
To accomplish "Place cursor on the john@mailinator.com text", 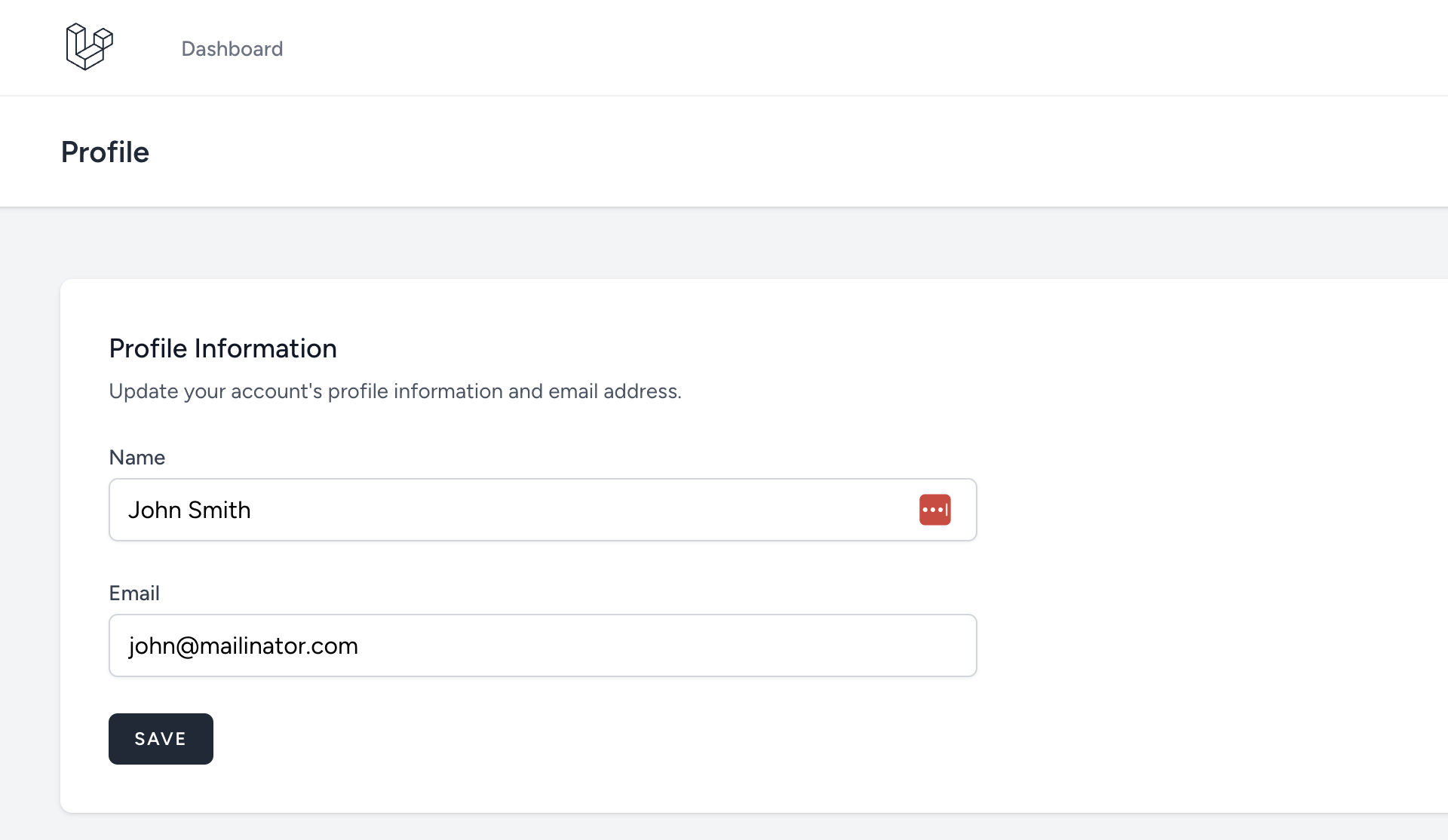I will pos(243,646).
